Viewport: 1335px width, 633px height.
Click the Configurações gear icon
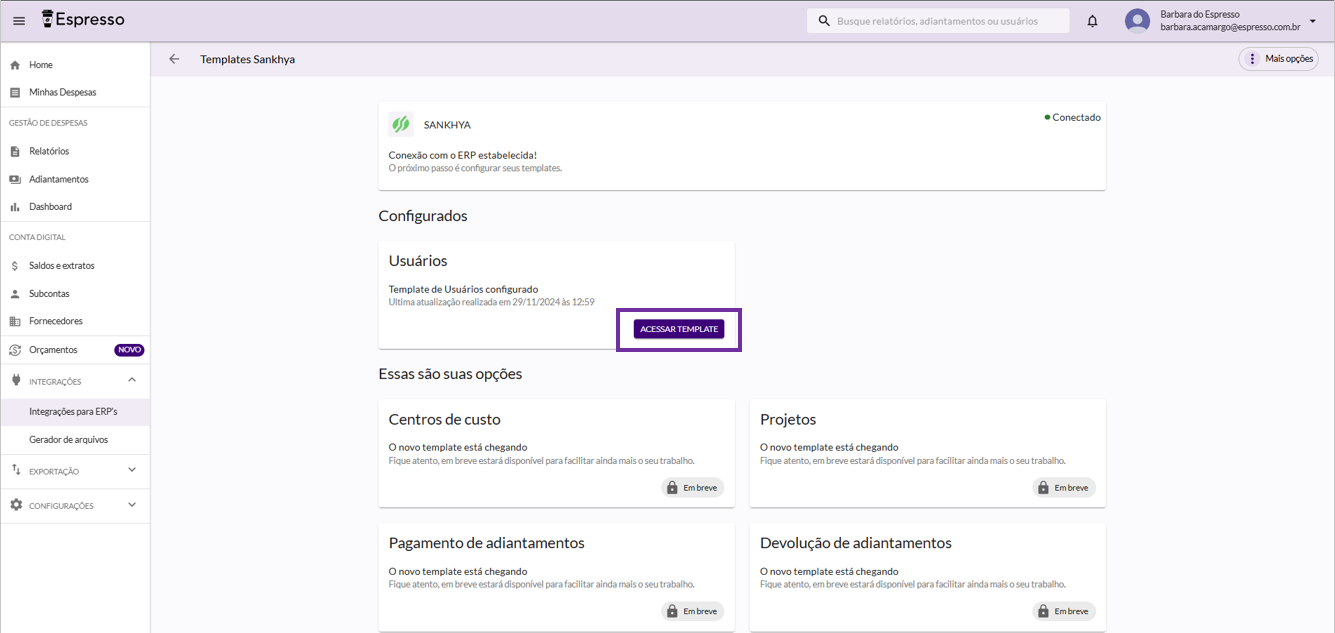[x=15, y=505]
